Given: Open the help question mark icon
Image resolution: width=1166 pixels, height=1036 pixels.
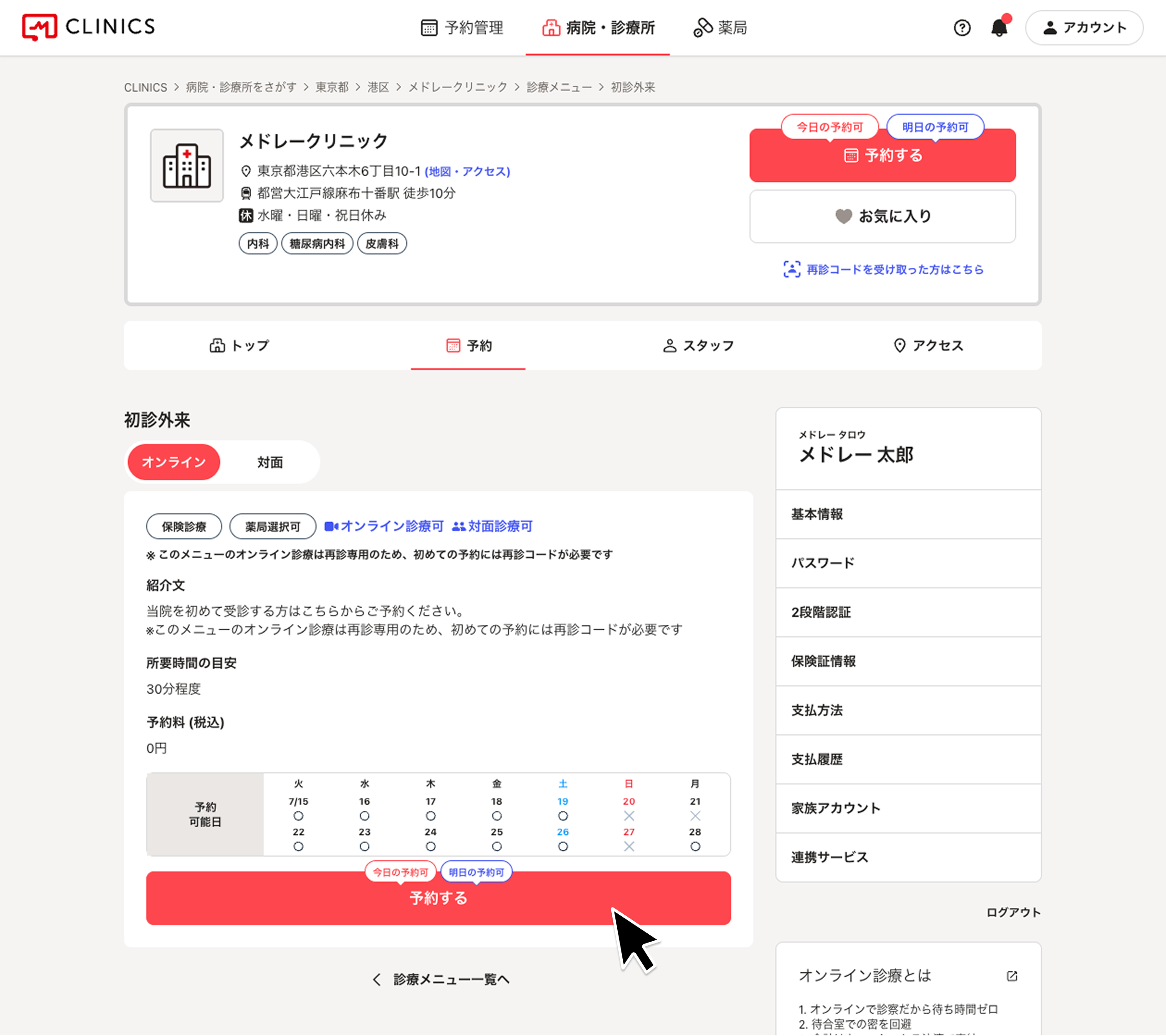Looking at the screenshot, I should pos(962,27).
